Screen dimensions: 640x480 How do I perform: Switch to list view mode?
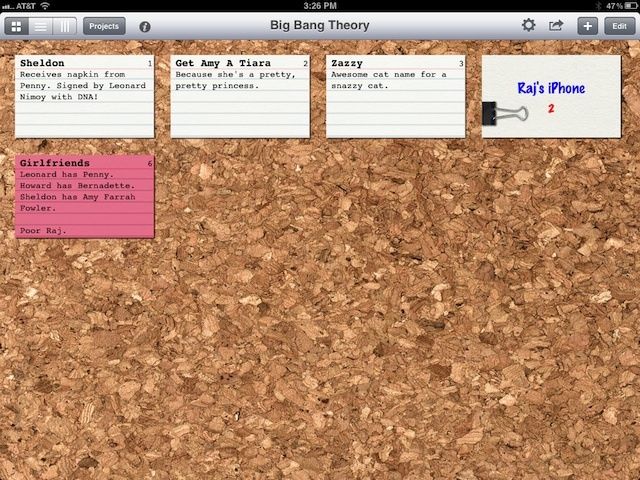[x=41, y=26]
